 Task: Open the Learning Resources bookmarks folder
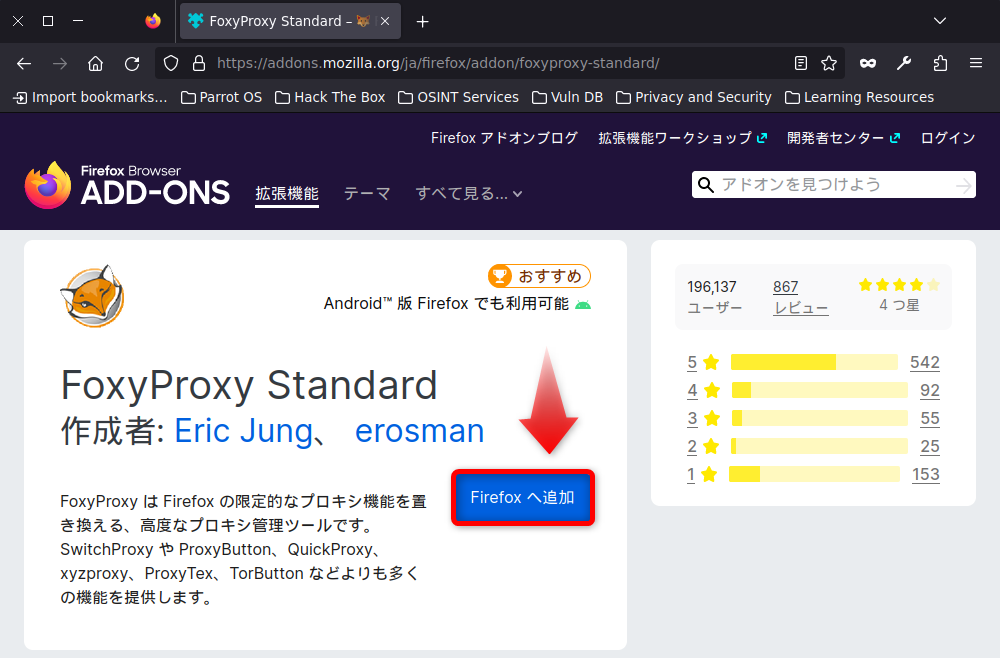point(860,98)
